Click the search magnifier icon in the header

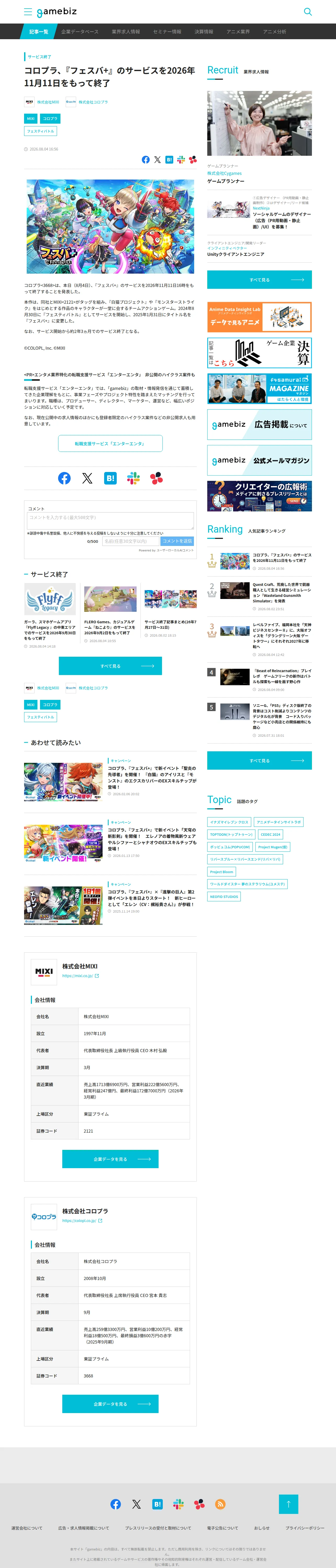click(x=308, y=11)
